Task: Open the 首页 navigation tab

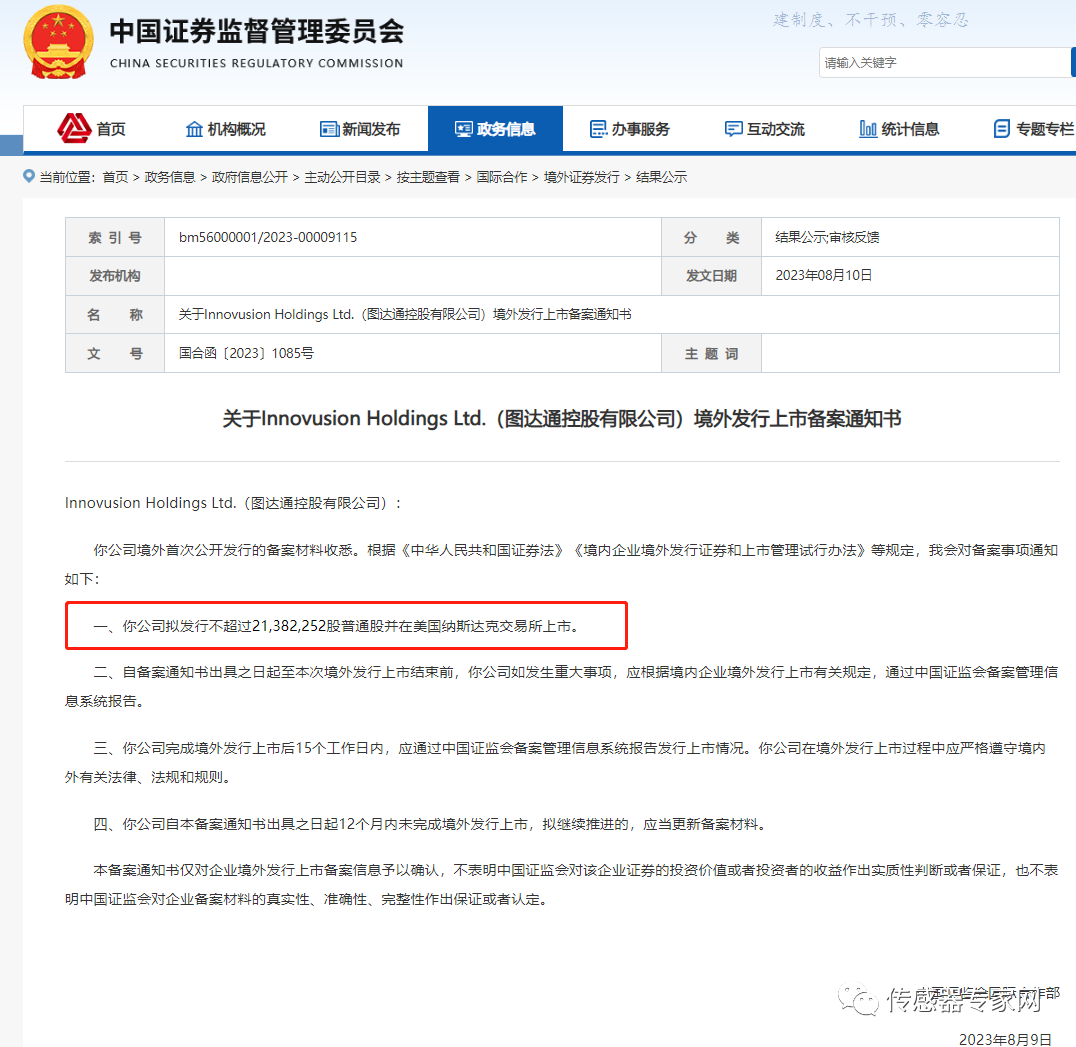Action: [91, 129]
